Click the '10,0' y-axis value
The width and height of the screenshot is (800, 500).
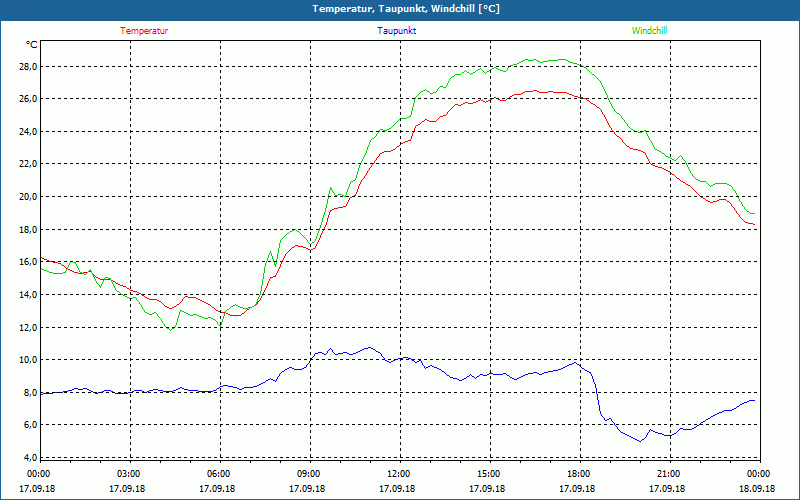[x=28, y=360]
